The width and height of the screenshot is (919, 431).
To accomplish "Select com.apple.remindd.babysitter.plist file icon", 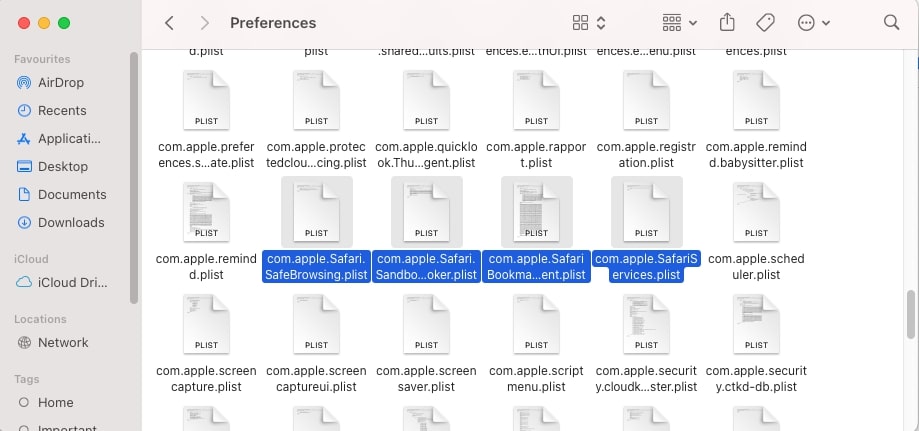I will [x=756, y=100].
